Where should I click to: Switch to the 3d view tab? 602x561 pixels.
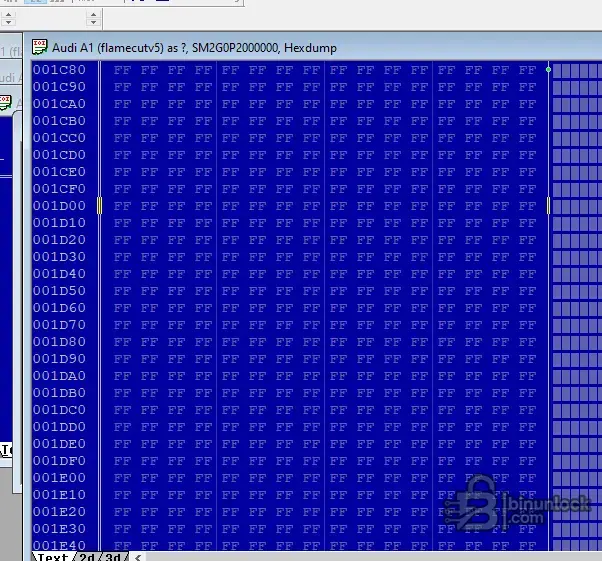pyautogui.click(x=113, y=557)
